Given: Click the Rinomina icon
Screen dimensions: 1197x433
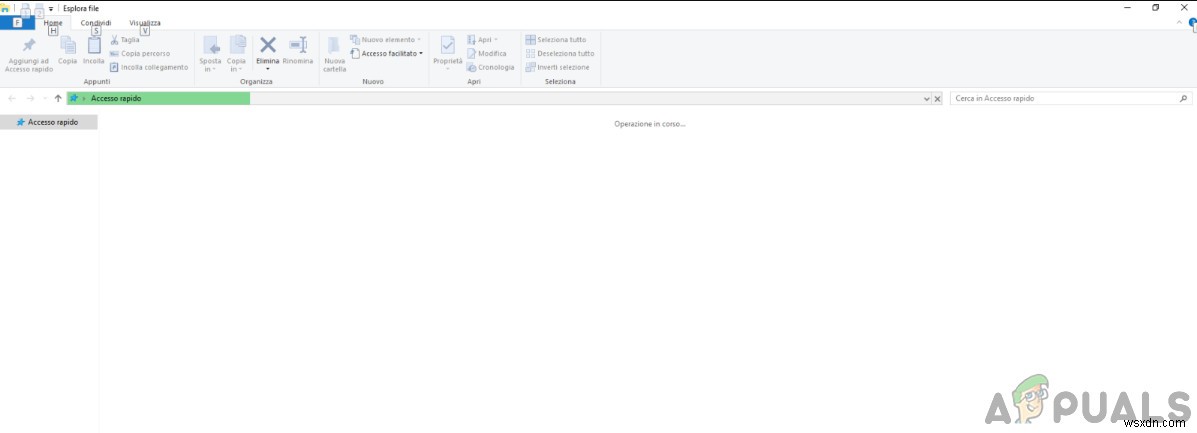Looking at the screenshot, I should pyautogui.click(x=298, y=45).
